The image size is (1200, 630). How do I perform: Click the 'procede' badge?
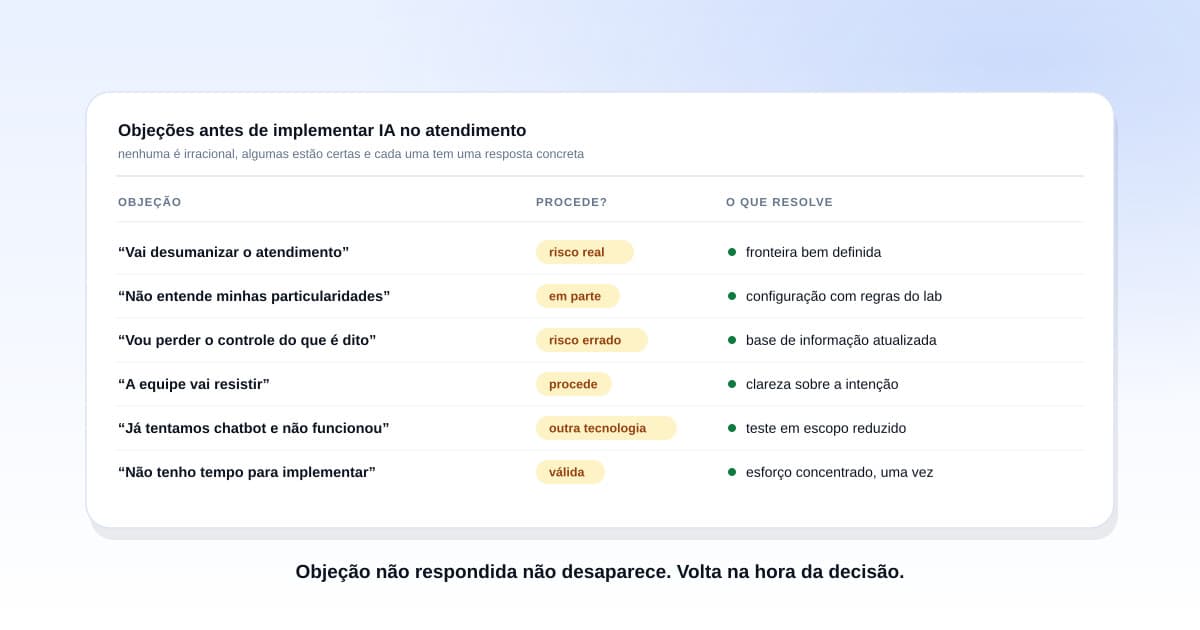pos(574,384)
